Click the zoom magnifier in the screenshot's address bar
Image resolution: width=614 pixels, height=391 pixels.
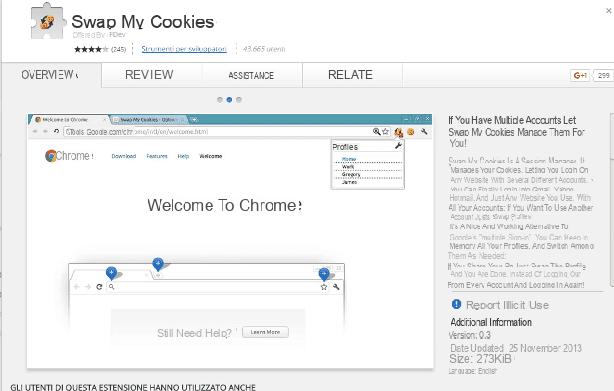pyautogui.click(x=376, y=132)
